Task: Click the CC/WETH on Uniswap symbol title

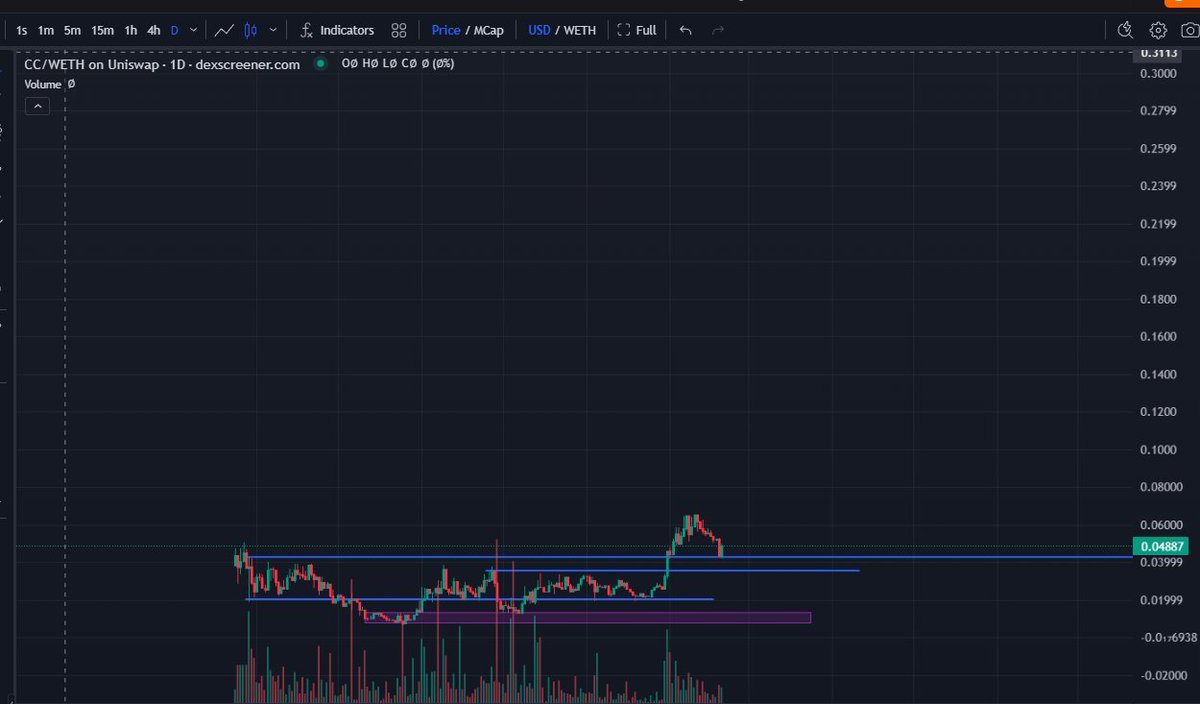Action: pos(162,64)
